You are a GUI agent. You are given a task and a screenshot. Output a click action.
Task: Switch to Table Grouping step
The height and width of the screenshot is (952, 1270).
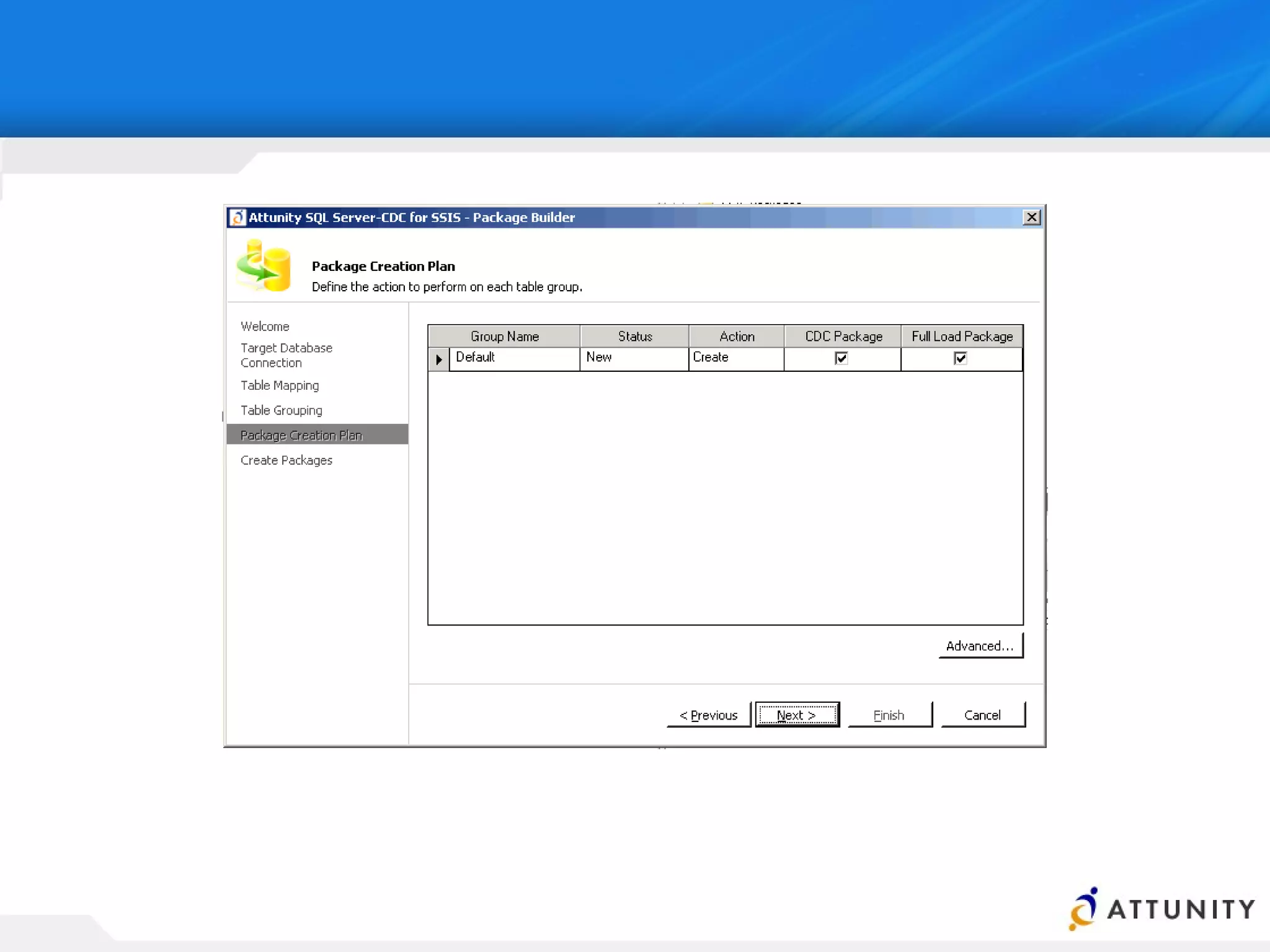282,410
